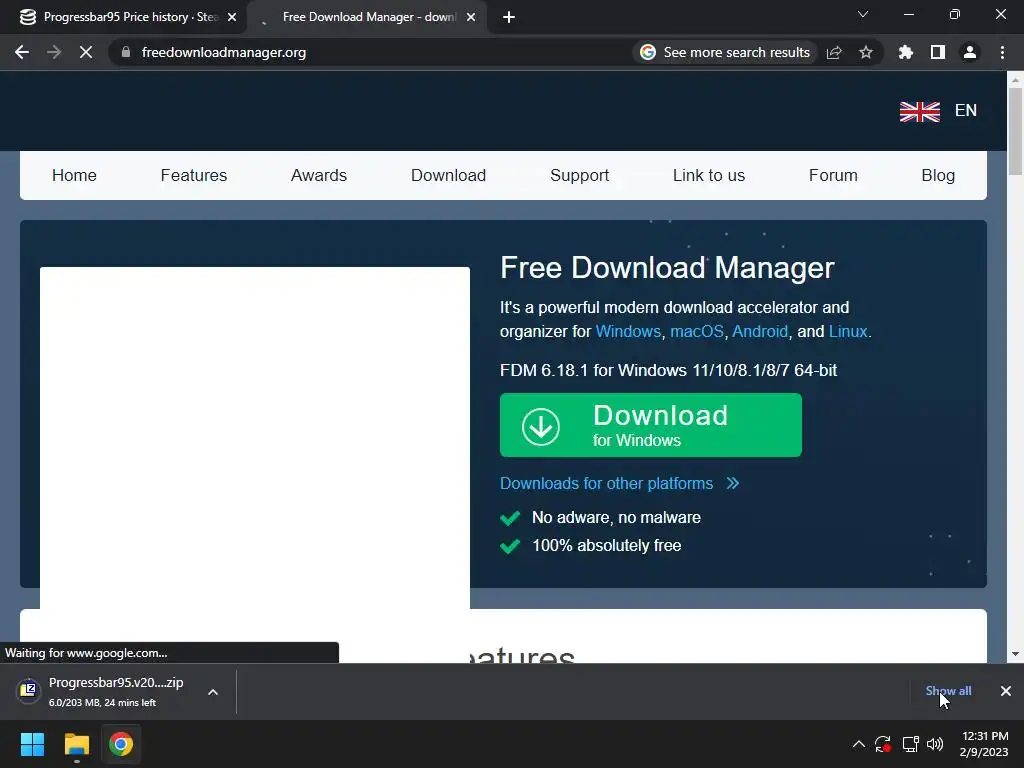Click the Google icon in address bar
This screenshot has width=1024, height=768.
coord(648,52)
